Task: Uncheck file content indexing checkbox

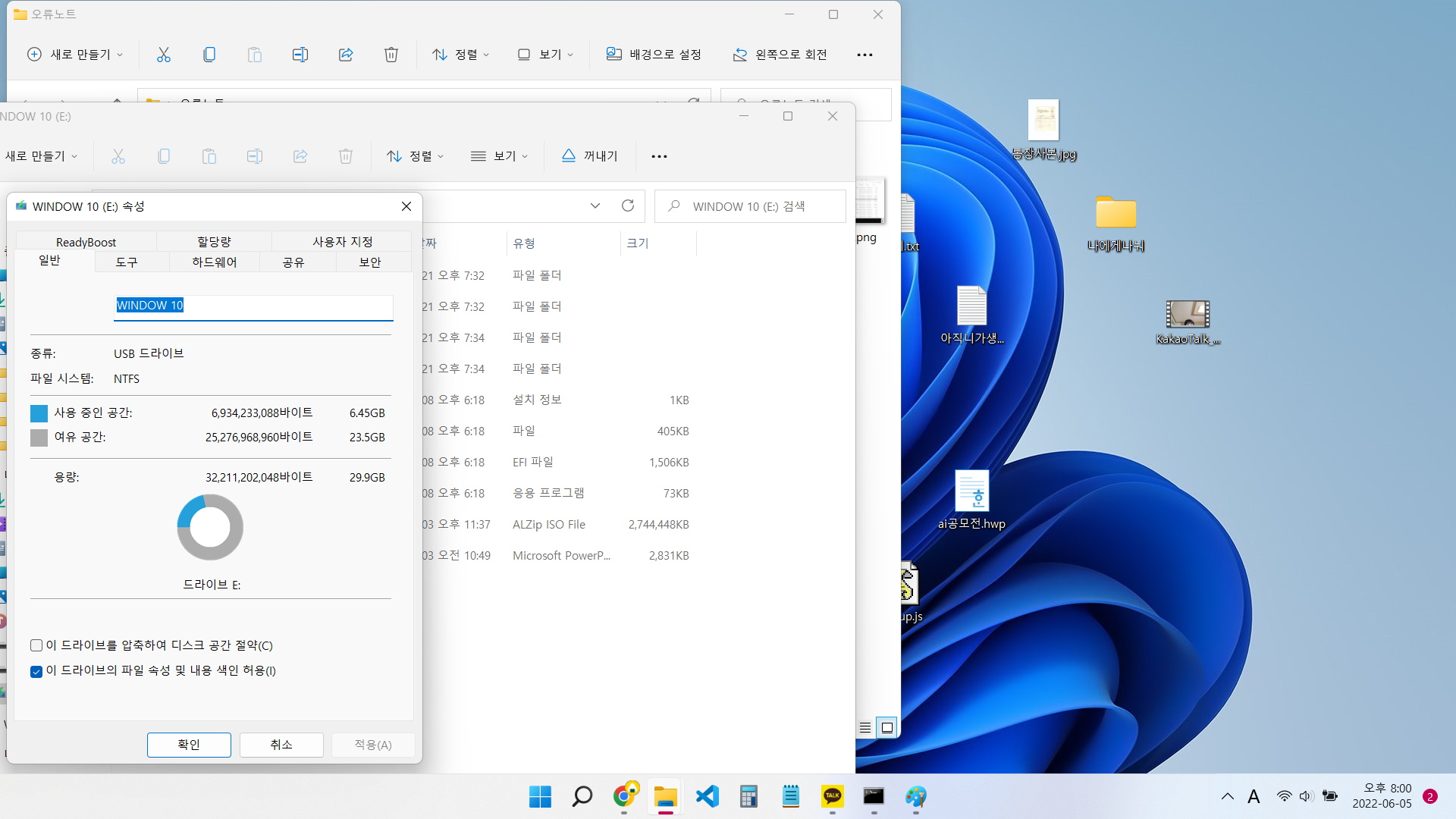Action: click(36, 671)
